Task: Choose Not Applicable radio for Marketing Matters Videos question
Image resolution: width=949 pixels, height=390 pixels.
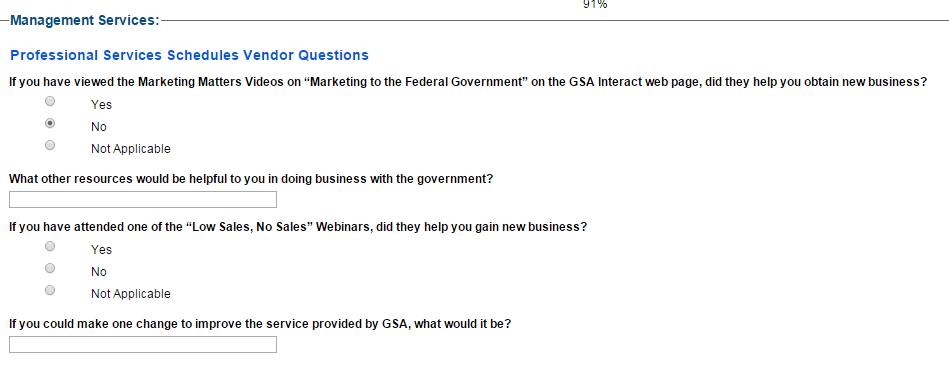Action: click(x=50, y=145)
